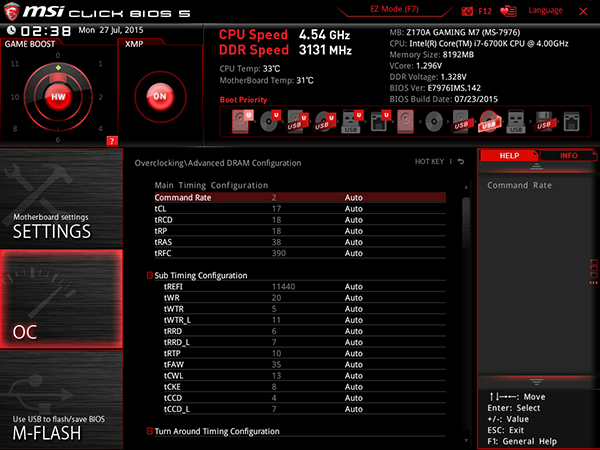Click the scroll up arrow of timing list
Screen dimensions: 600x450
click(x=466, y=187)
